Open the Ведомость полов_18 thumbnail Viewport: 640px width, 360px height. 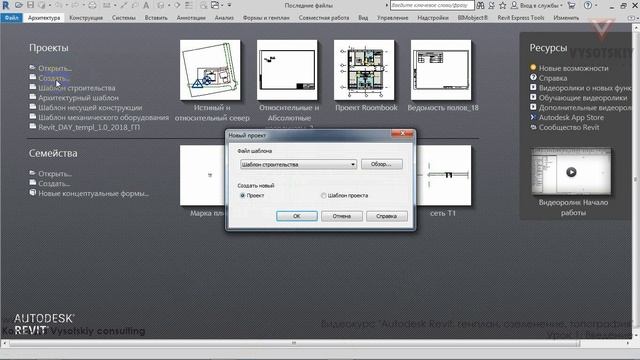pyautogui.click(x=441, y=70)
